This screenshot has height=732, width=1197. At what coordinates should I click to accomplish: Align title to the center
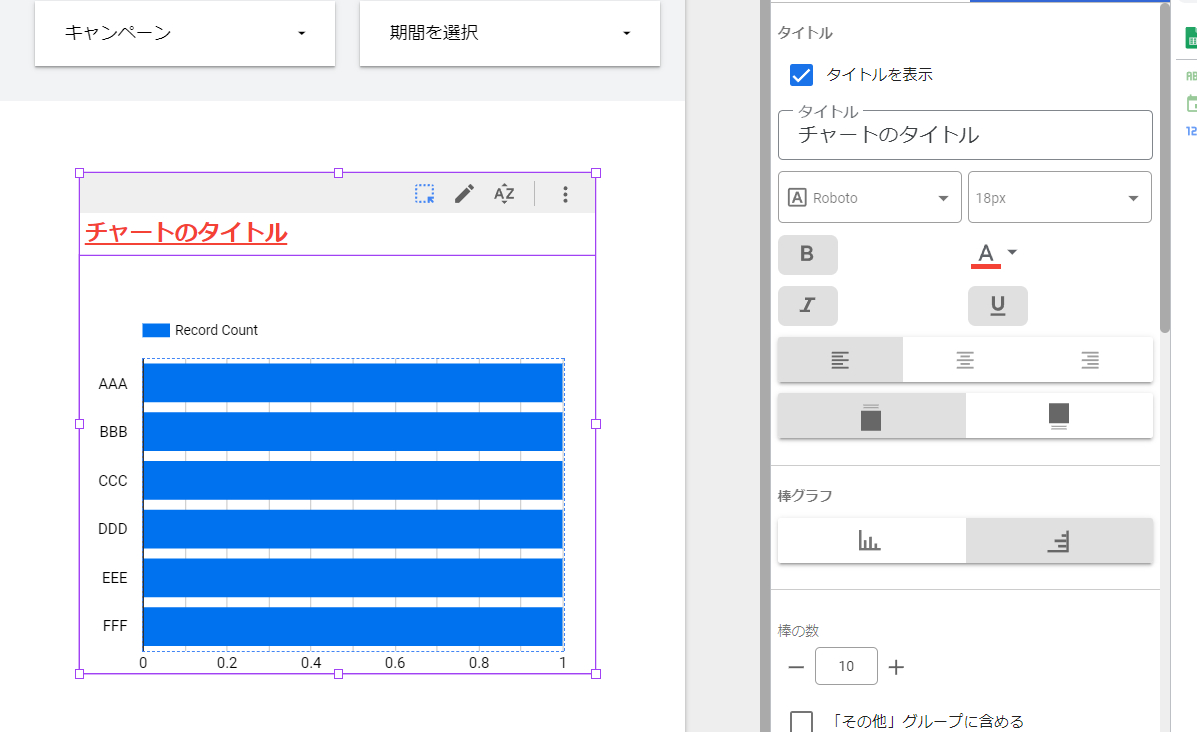[x=965, y=360]
